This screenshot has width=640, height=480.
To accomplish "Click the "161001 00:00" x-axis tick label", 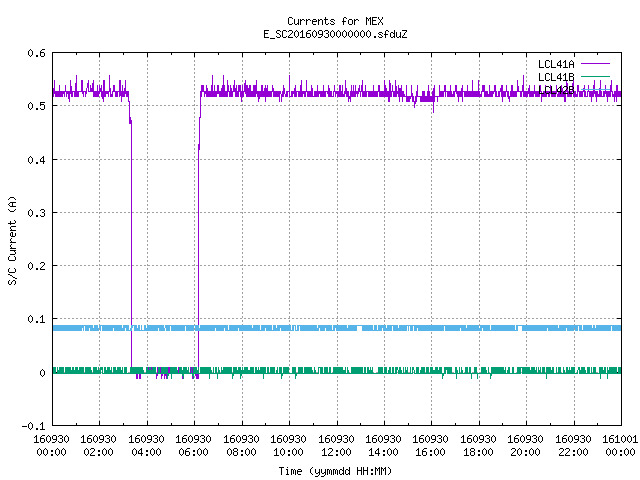I will 620,446.
